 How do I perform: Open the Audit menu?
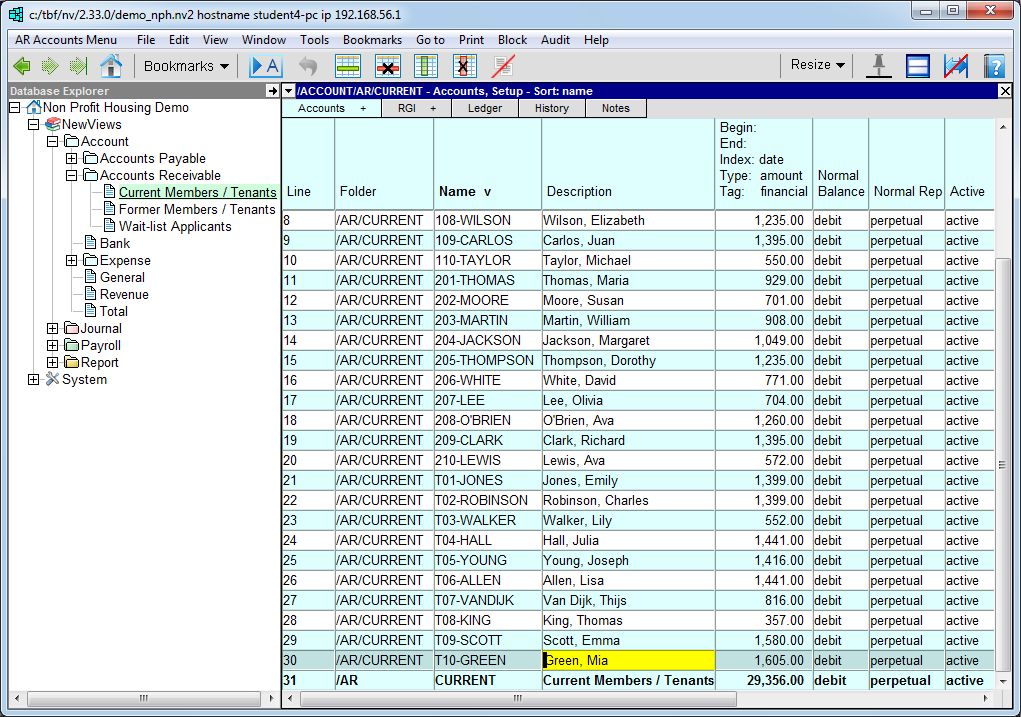point(555,40)
